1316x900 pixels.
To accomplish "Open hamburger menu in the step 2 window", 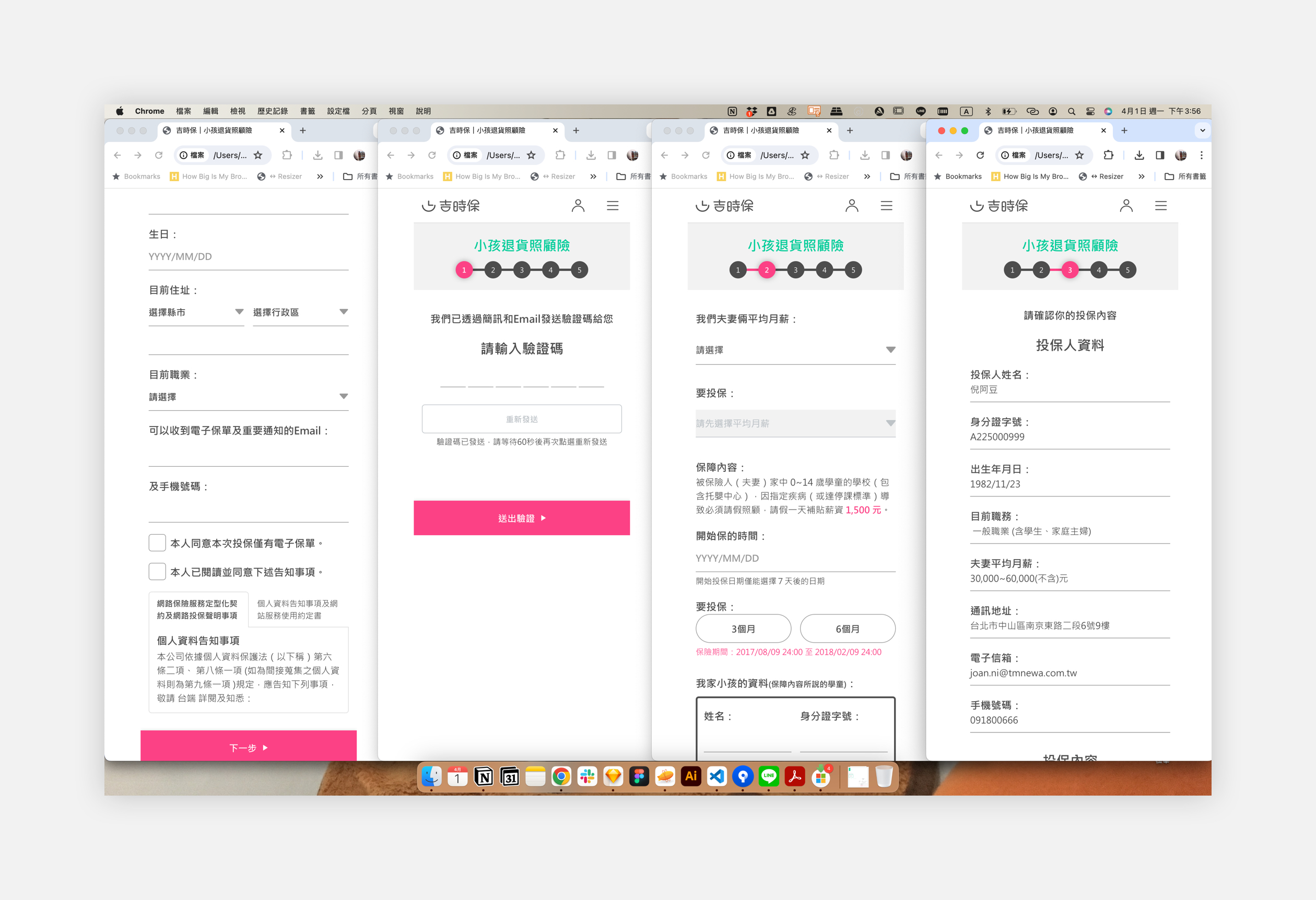I will click(887, 206).
